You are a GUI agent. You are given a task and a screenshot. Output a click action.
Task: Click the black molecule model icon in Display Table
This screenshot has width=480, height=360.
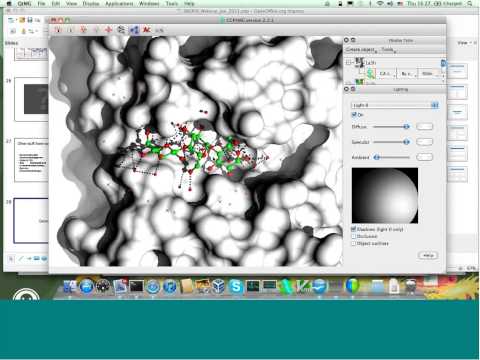359,62
